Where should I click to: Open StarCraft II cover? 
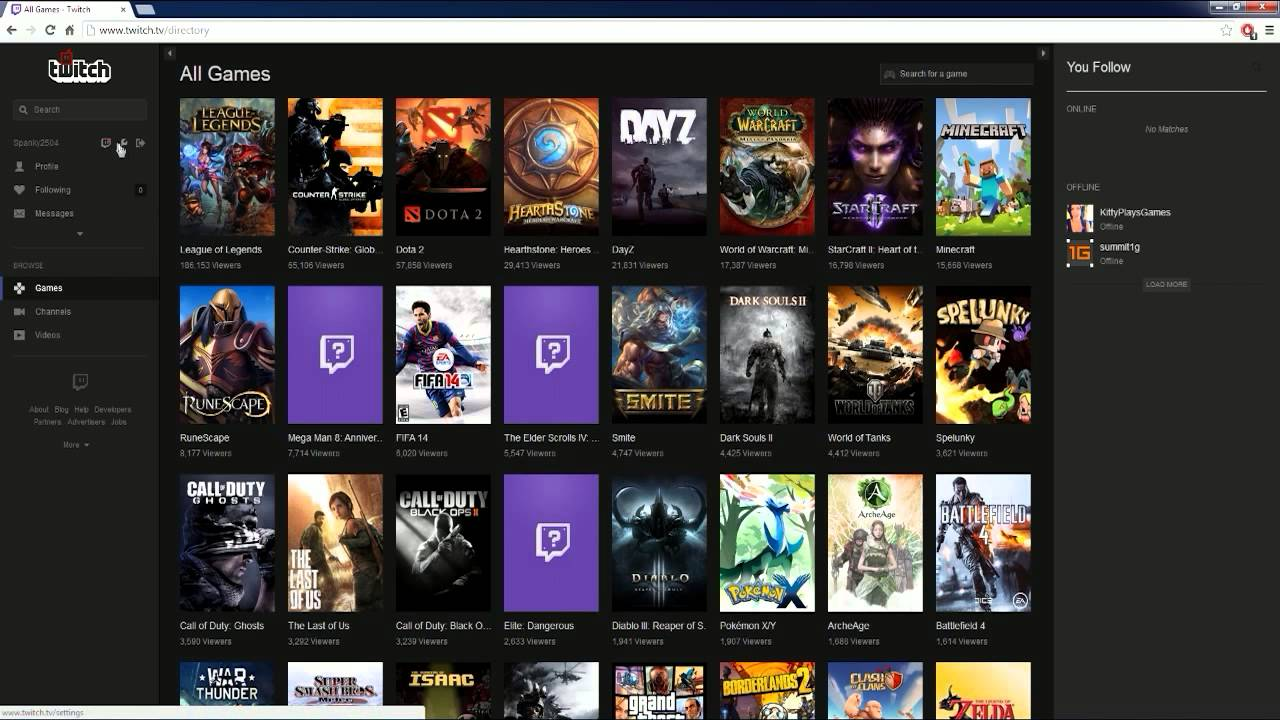coord(875,167)
